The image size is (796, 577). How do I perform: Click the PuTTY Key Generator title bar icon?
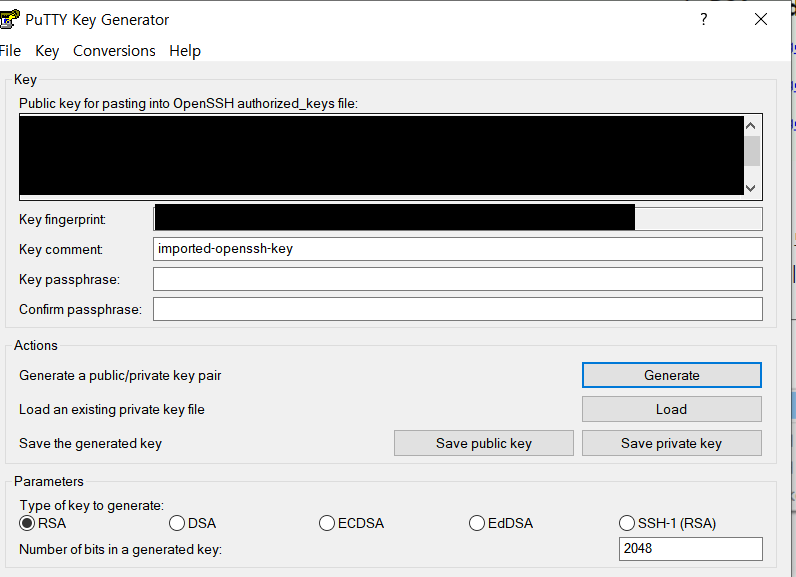pos(9,19)
